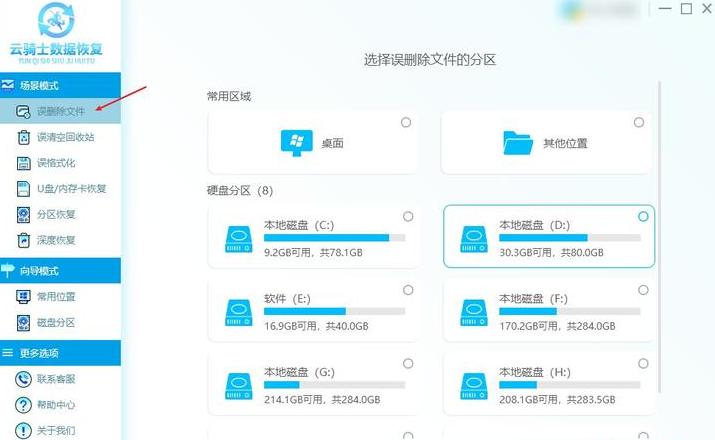715x440 pixels.
Task: Click the 误清空回收站 recycle bin icon
Action: tap(23, 137)
